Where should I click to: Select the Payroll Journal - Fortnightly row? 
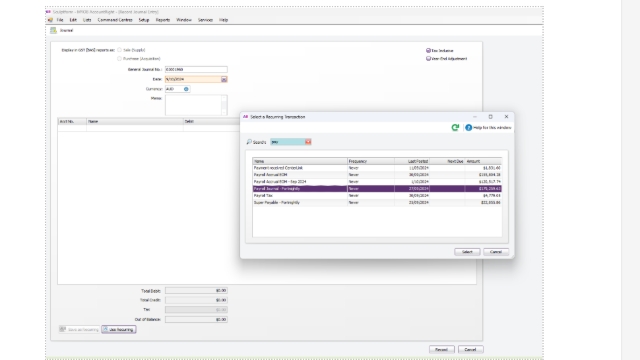(x=377, y=189)
